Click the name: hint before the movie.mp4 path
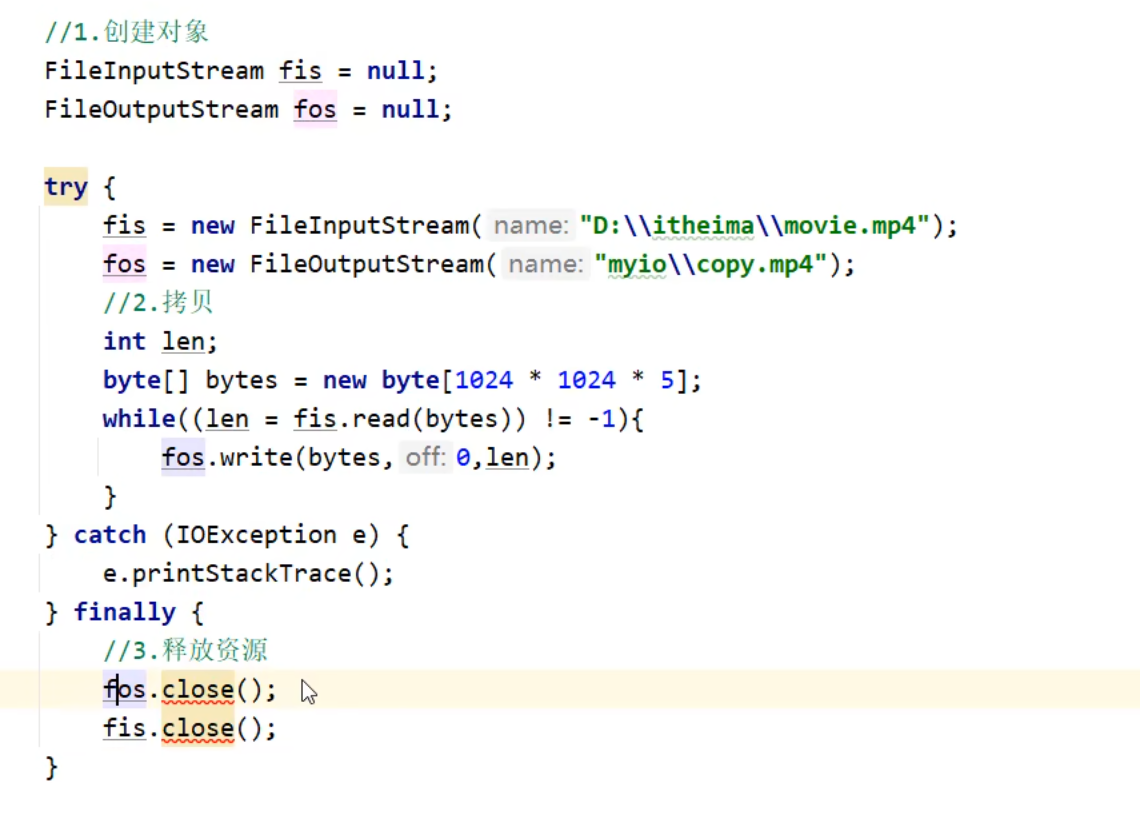Screen dimensions: 1140x814 click(534, 226)
